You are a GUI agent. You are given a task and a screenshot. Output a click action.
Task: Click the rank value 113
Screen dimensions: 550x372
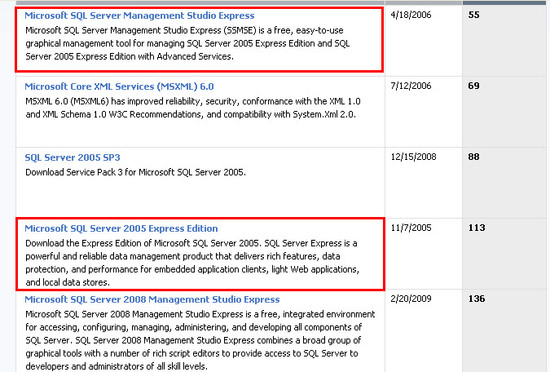(x=476, y=228)
